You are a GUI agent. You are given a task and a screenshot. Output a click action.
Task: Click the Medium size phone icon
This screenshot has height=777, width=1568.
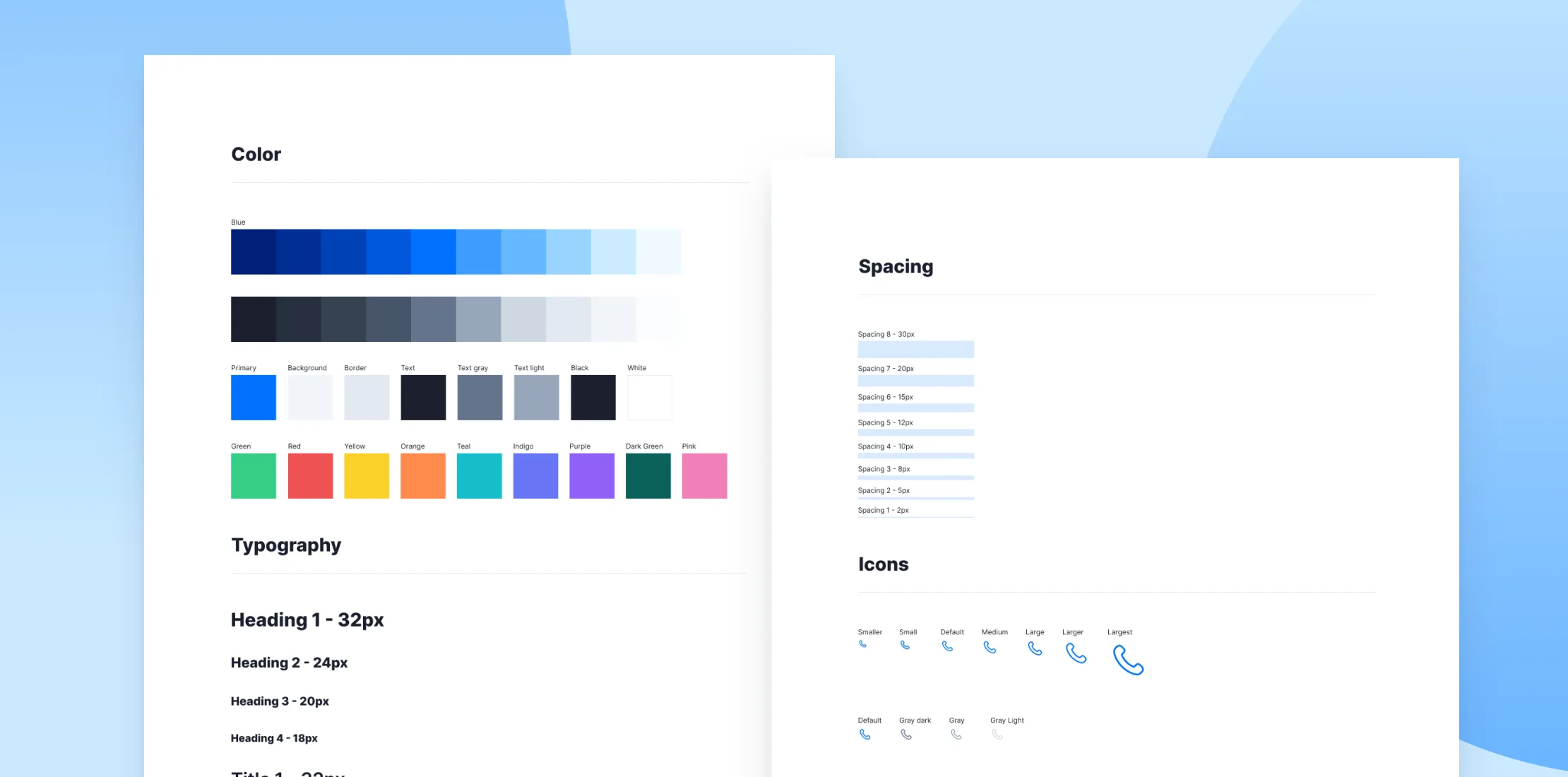[x=990, y=647]
